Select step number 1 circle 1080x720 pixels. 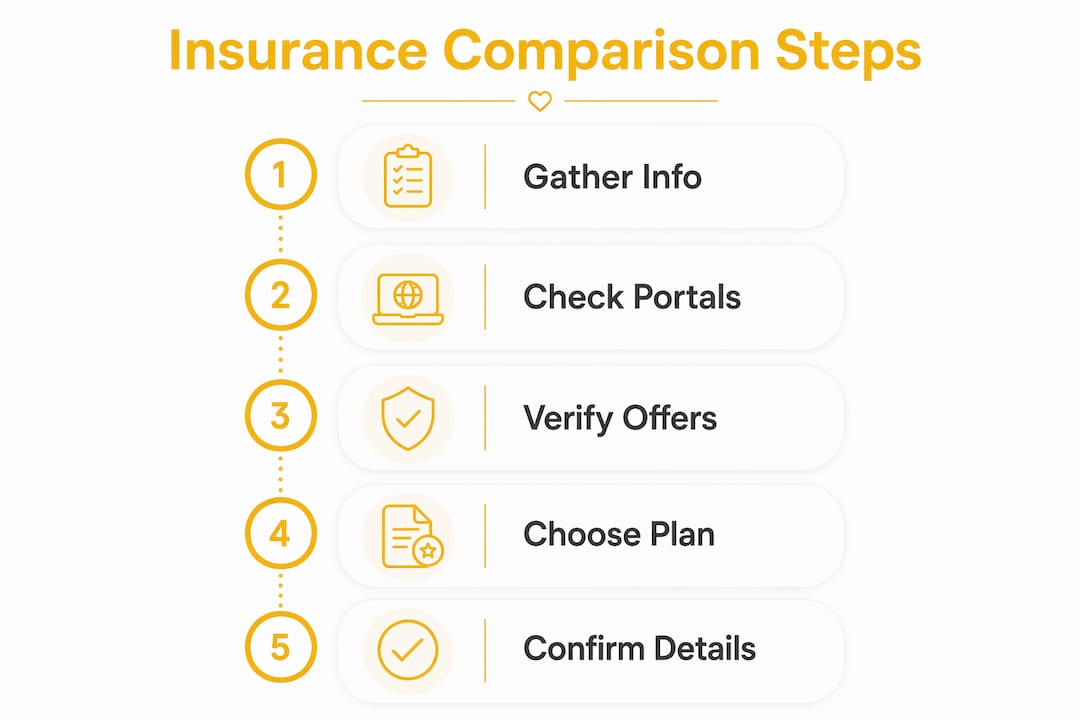pyautogui.click(x=280, y=174)
